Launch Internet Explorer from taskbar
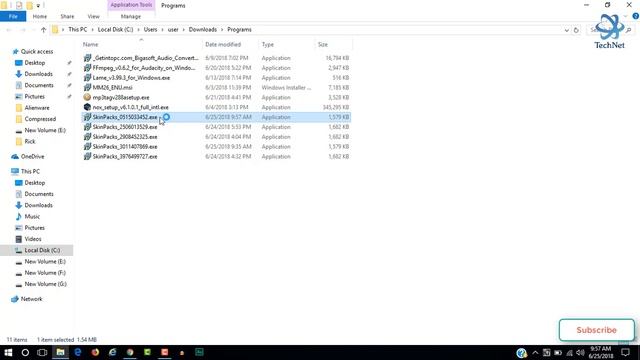This screenshot has height=360, width=640. [112, 352]
